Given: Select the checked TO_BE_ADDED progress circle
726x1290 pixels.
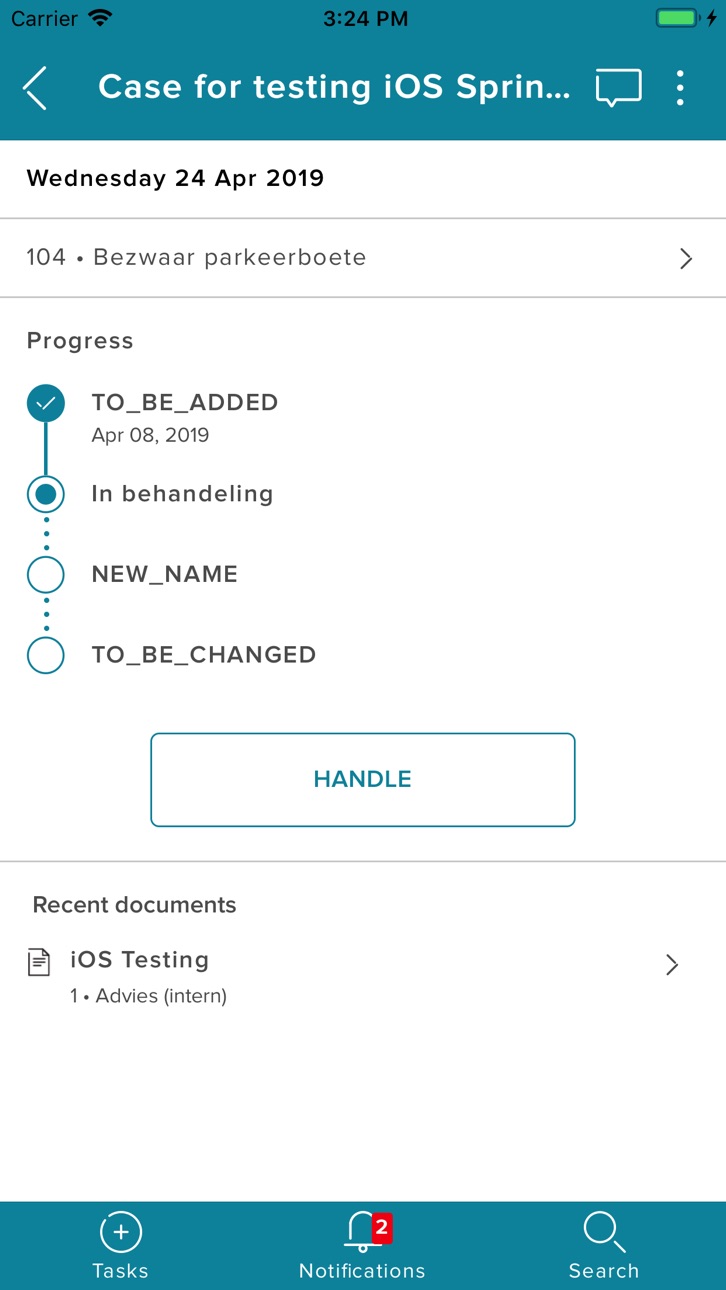Looking at the screenshot, I should [x=46, y=403].
